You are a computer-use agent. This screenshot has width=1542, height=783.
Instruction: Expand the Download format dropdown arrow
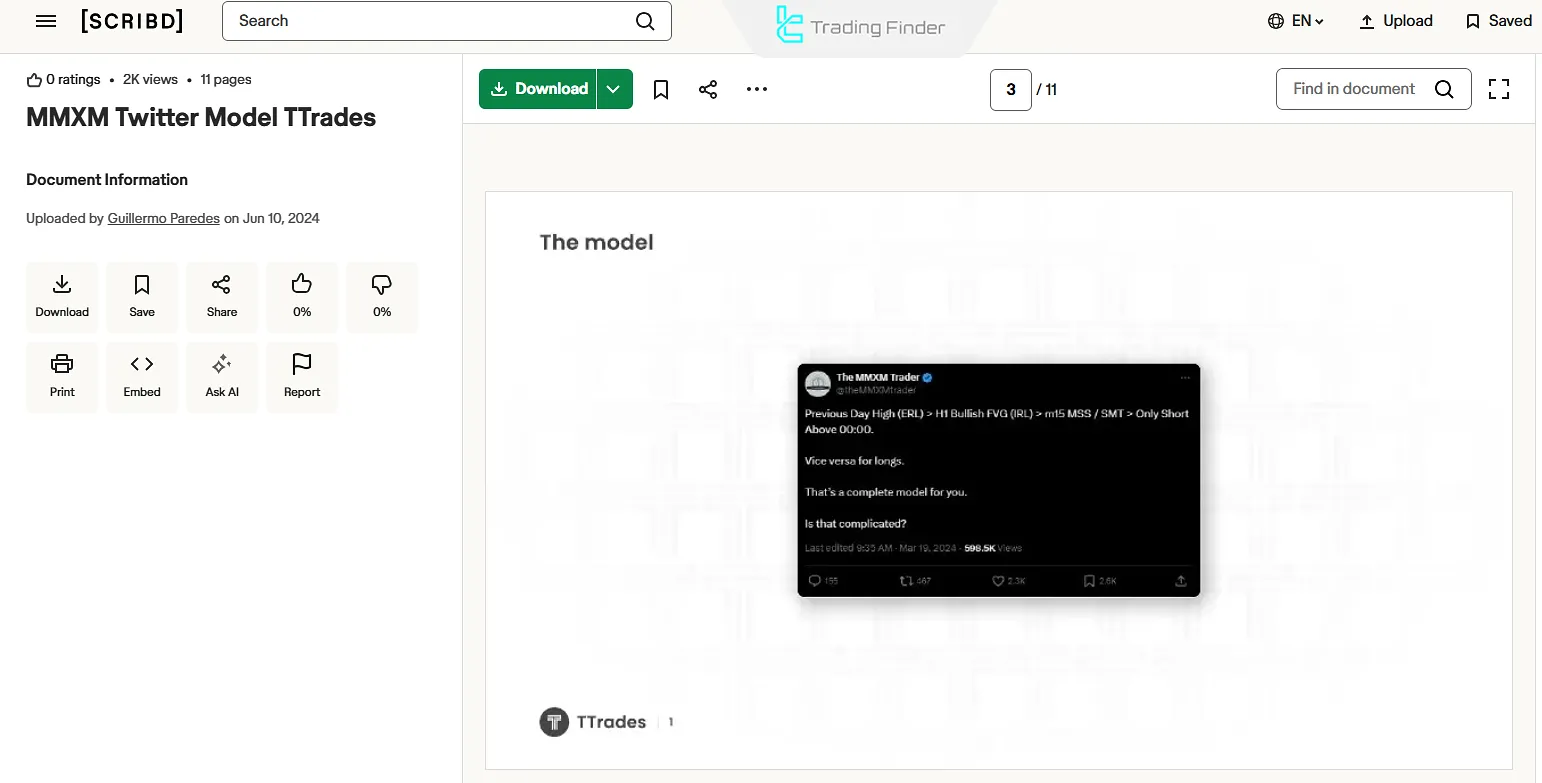coord(614,89)
